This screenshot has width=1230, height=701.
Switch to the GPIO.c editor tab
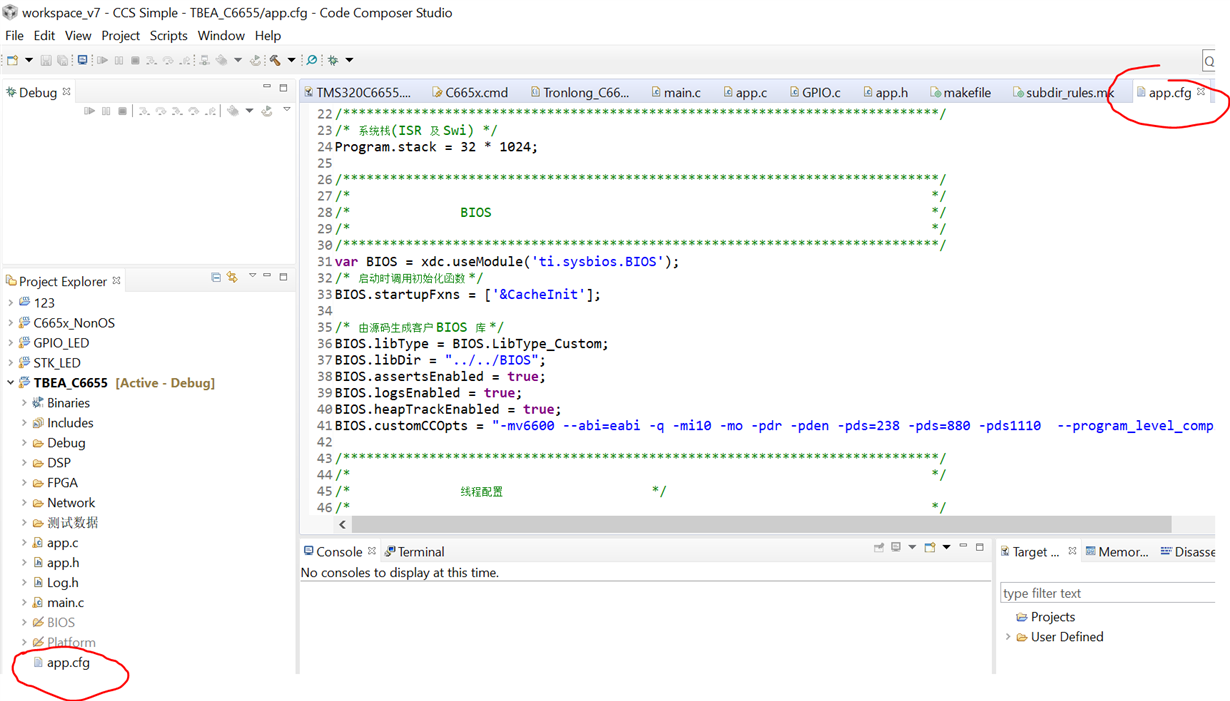[813, 92]
